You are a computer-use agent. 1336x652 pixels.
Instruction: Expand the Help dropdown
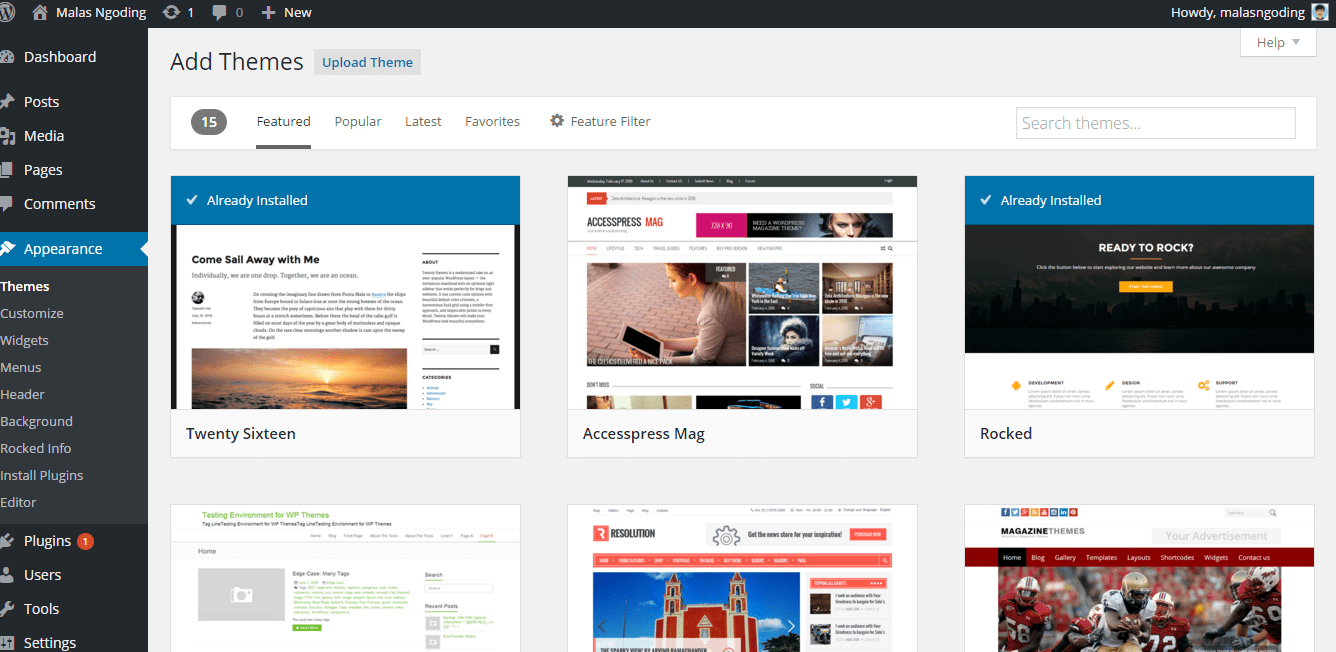click(x=1278, y=42)
